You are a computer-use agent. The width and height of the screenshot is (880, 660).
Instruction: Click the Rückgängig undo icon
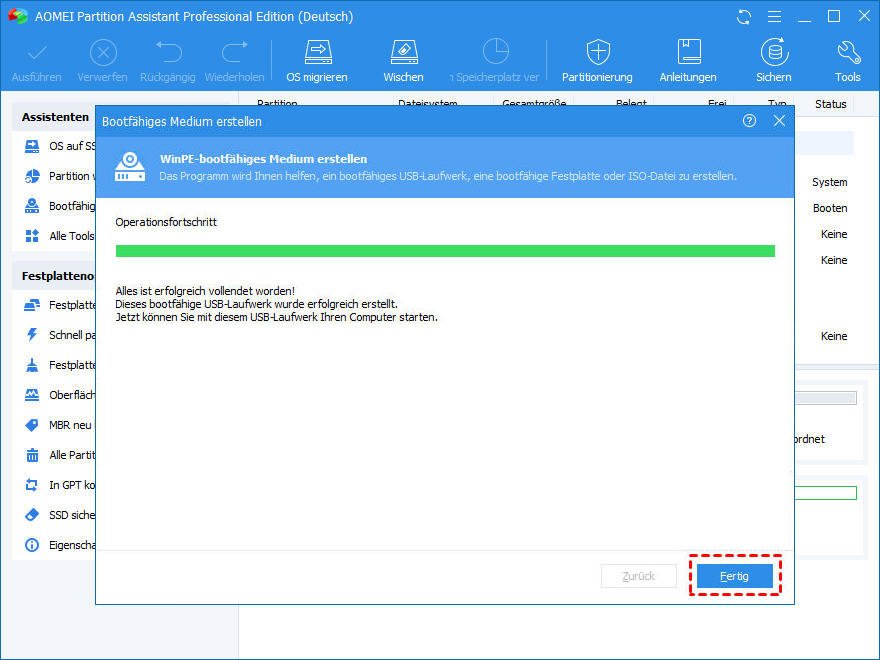(168, 52)
